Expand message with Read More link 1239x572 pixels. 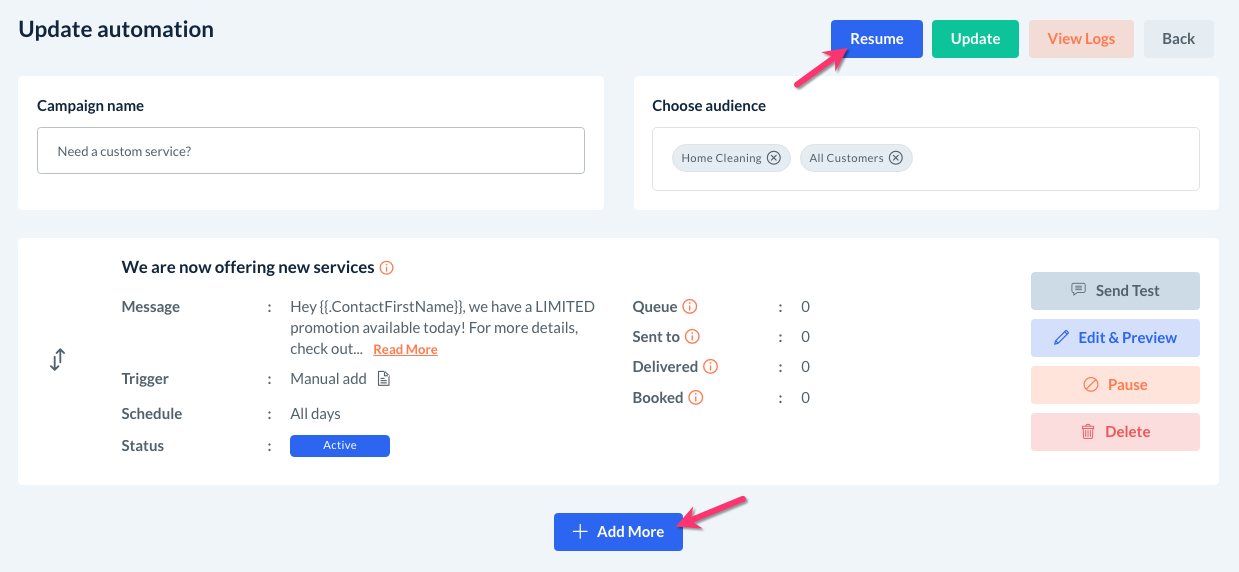[405, 350]
